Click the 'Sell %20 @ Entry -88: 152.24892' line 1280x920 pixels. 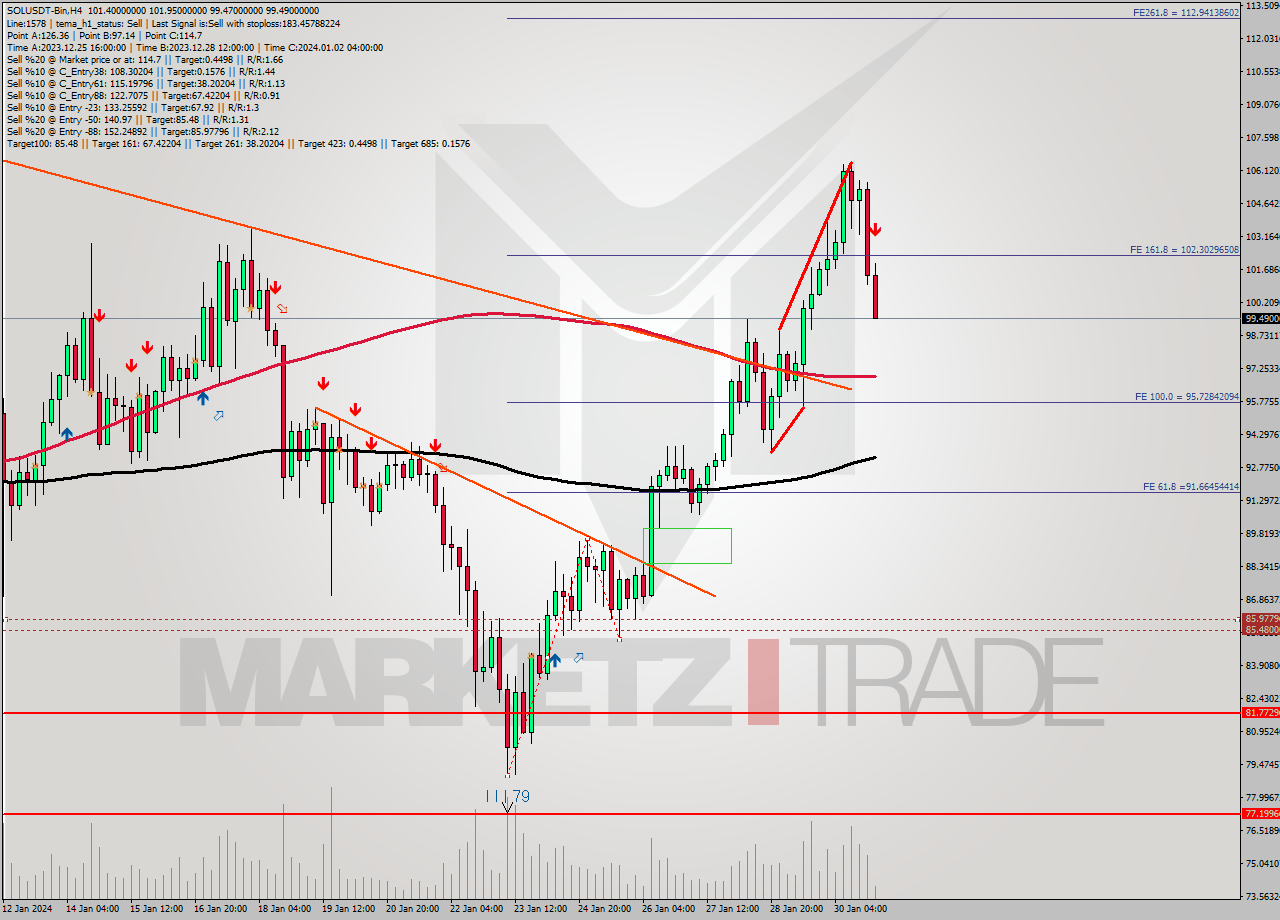(x=142, y=132)
